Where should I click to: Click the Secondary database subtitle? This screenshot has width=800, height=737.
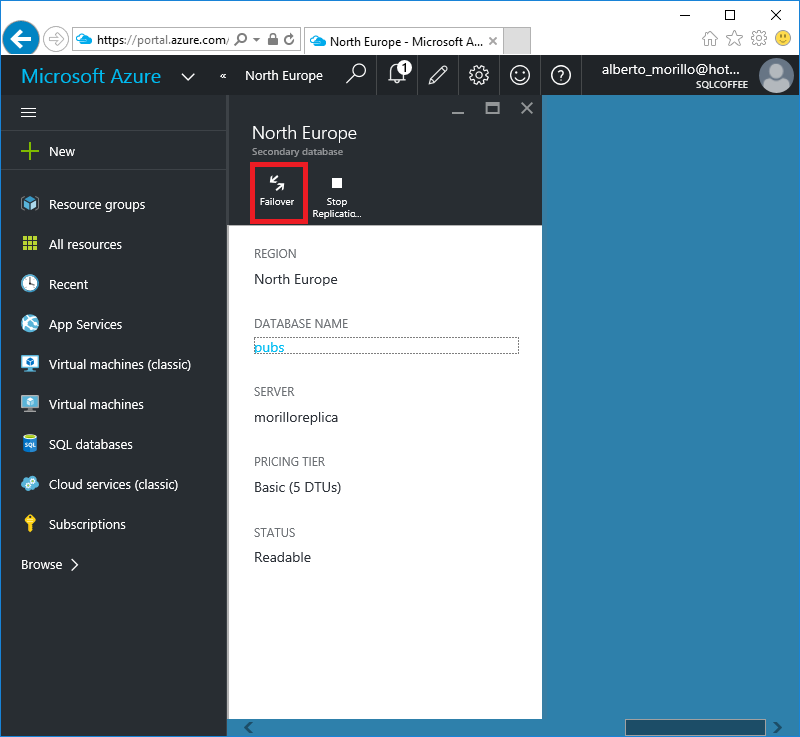pos(297,151)
